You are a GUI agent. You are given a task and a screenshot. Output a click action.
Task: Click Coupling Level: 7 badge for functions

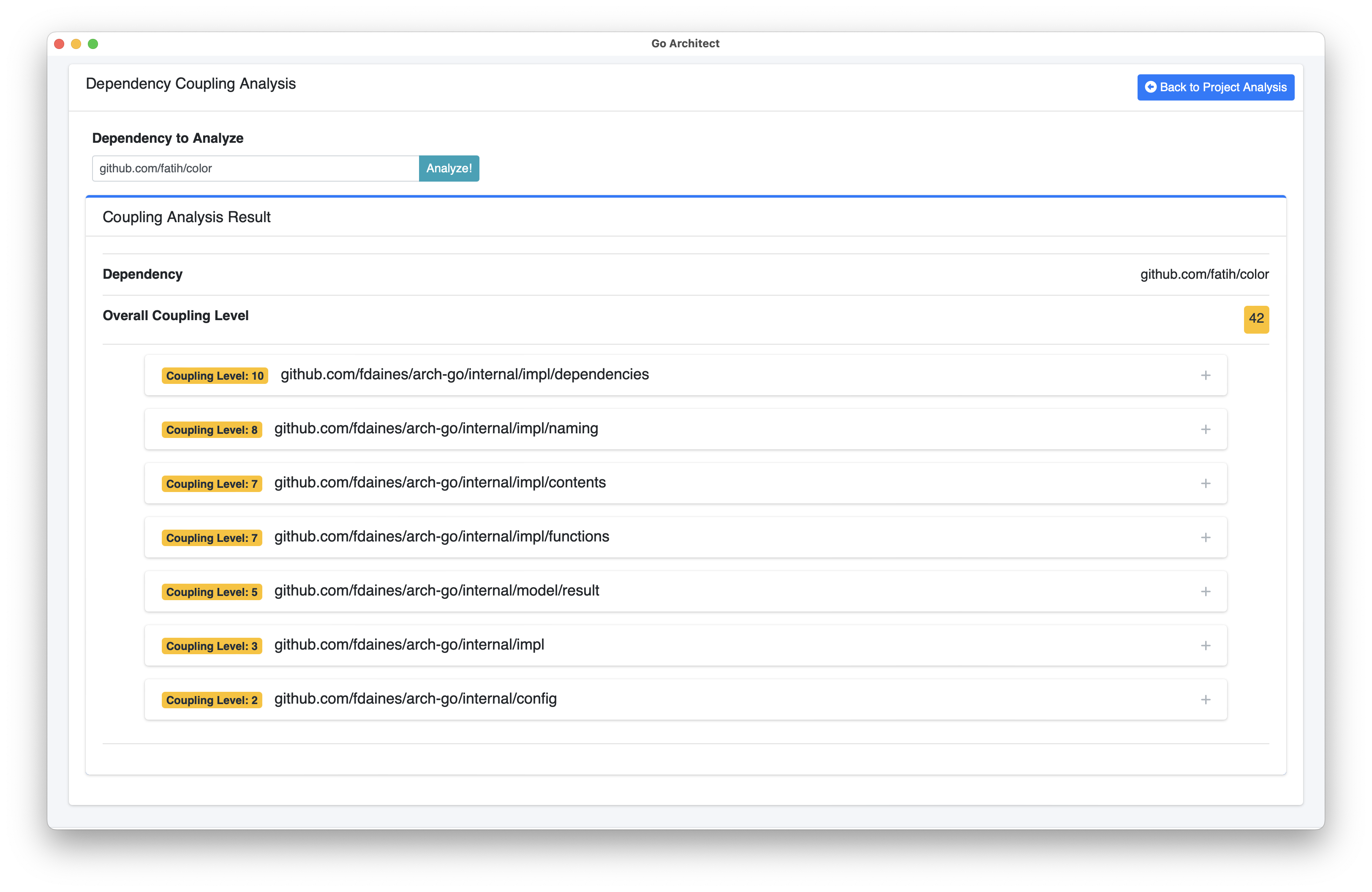point(212,538)
